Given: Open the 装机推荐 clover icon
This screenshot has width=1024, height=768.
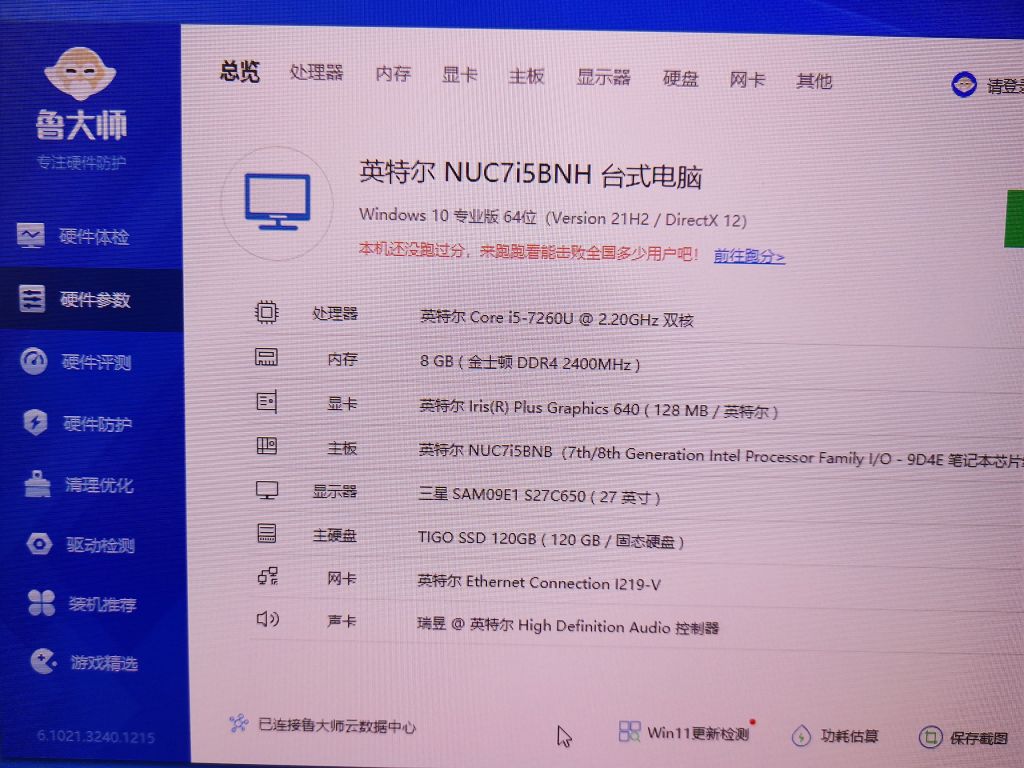Looking at the screenshot, I should pyautogui.click(x=41, y=603).
